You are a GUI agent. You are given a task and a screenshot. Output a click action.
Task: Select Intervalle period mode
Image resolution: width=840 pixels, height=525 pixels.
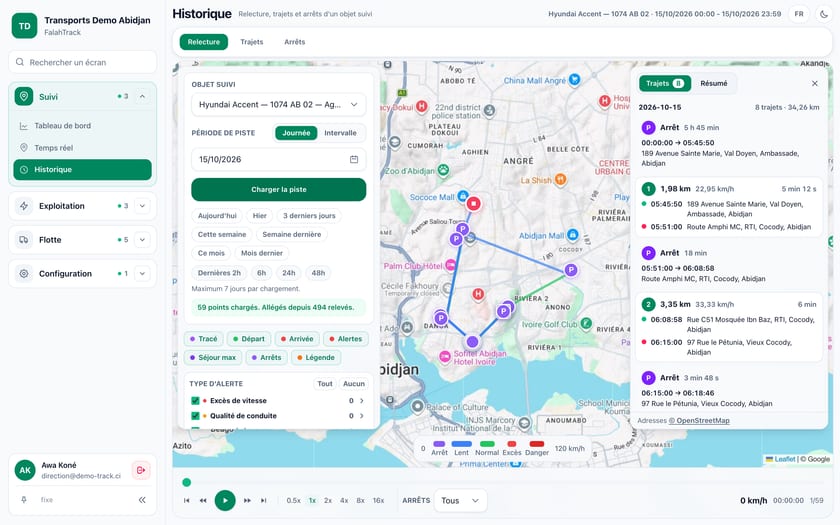coord(340,133)
